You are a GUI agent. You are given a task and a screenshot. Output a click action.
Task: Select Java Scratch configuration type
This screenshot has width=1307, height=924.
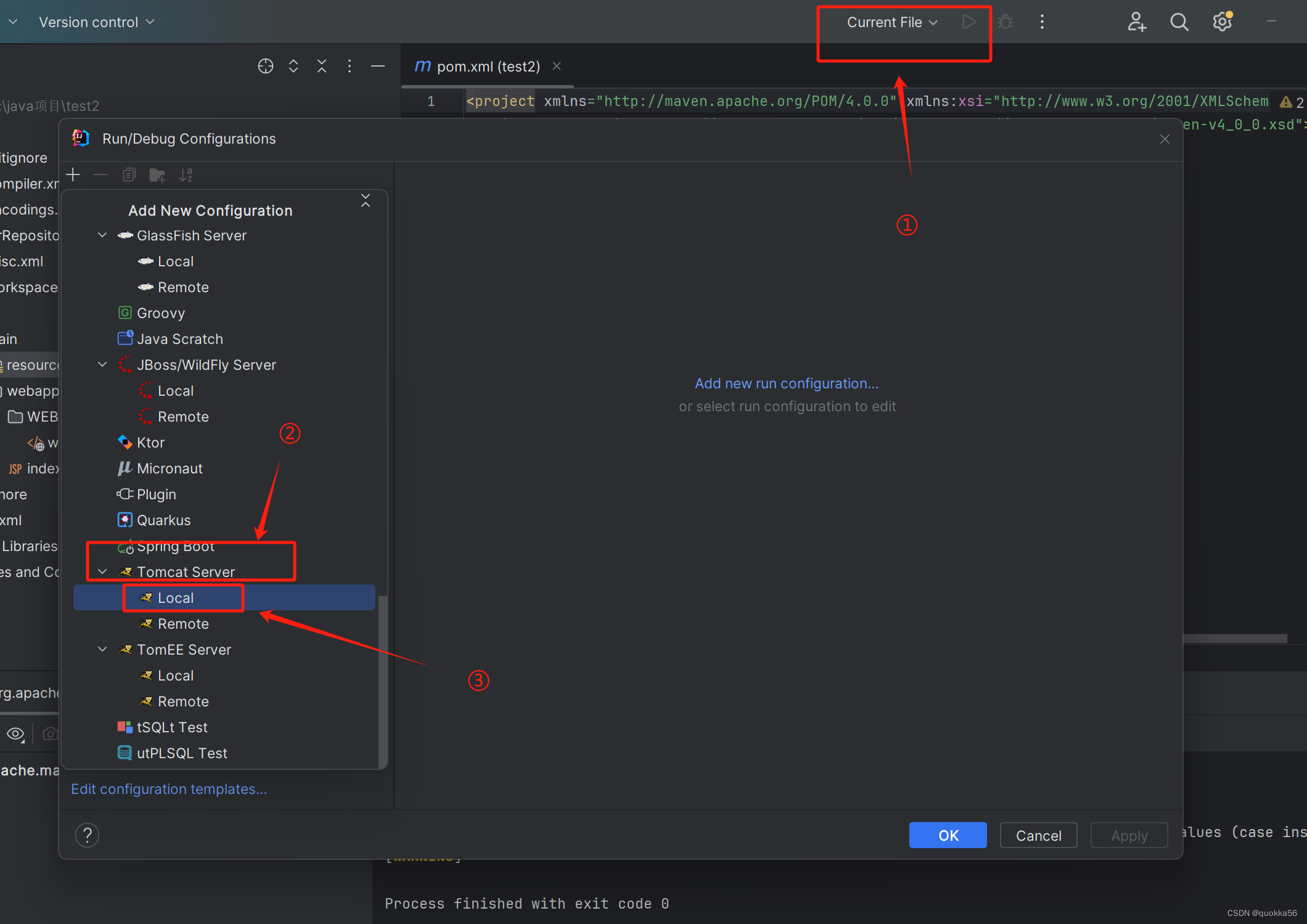pos(180,339)
